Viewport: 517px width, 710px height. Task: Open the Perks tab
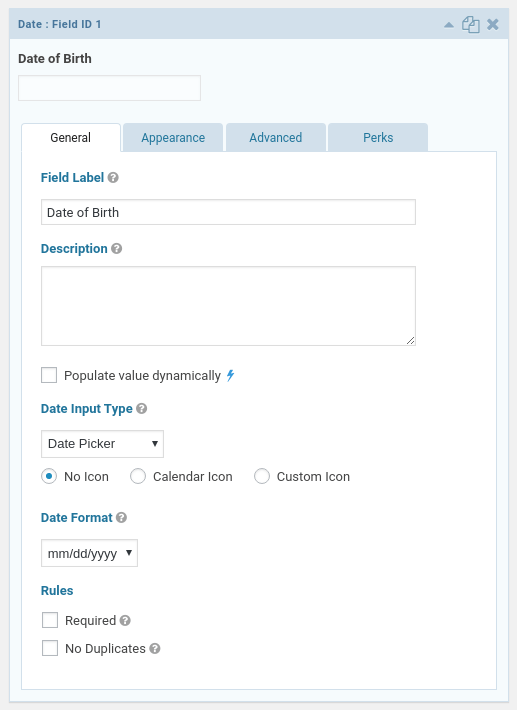[x=378, y=138]
